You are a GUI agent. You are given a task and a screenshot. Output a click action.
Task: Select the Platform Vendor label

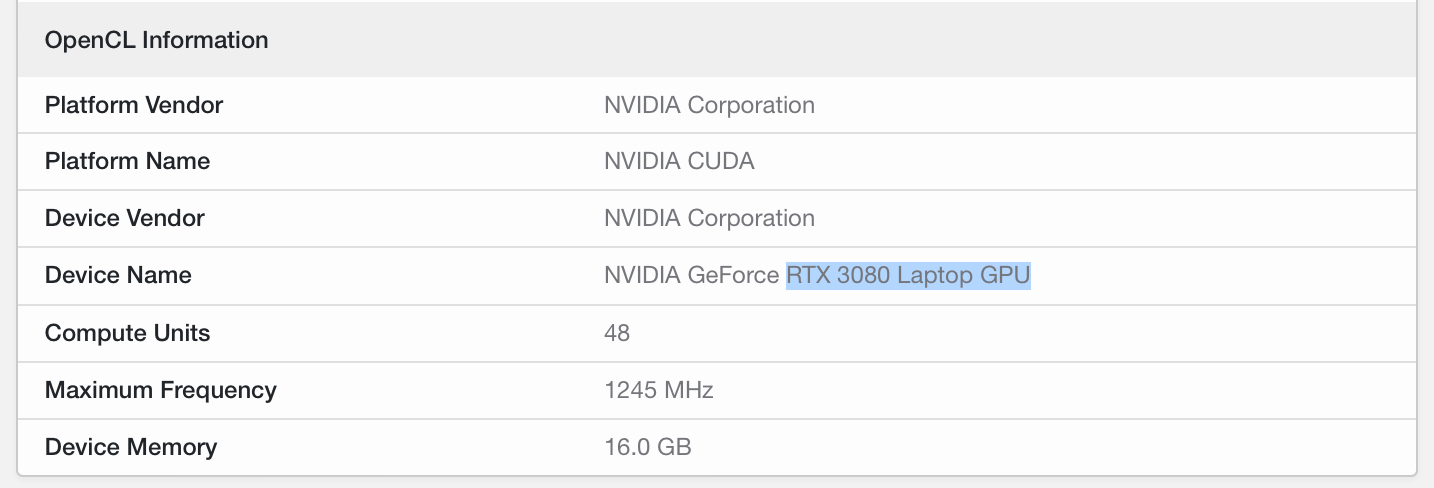[x=134, y=105]
